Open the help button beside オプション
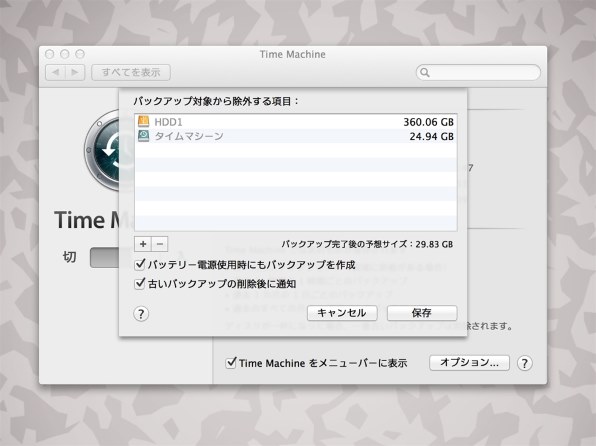 [x=525, y=363]
